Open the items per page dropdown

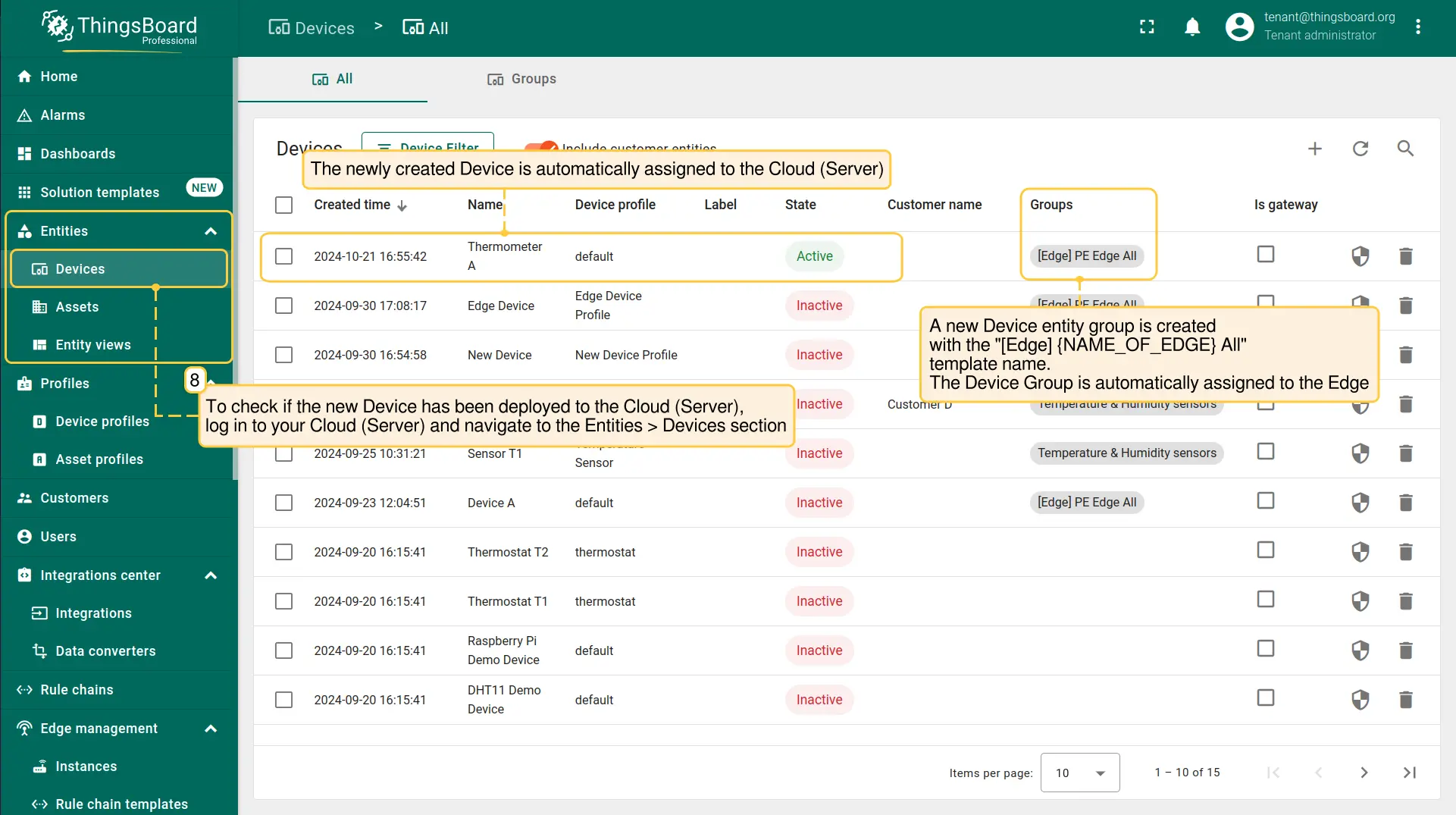point(1079,773)
